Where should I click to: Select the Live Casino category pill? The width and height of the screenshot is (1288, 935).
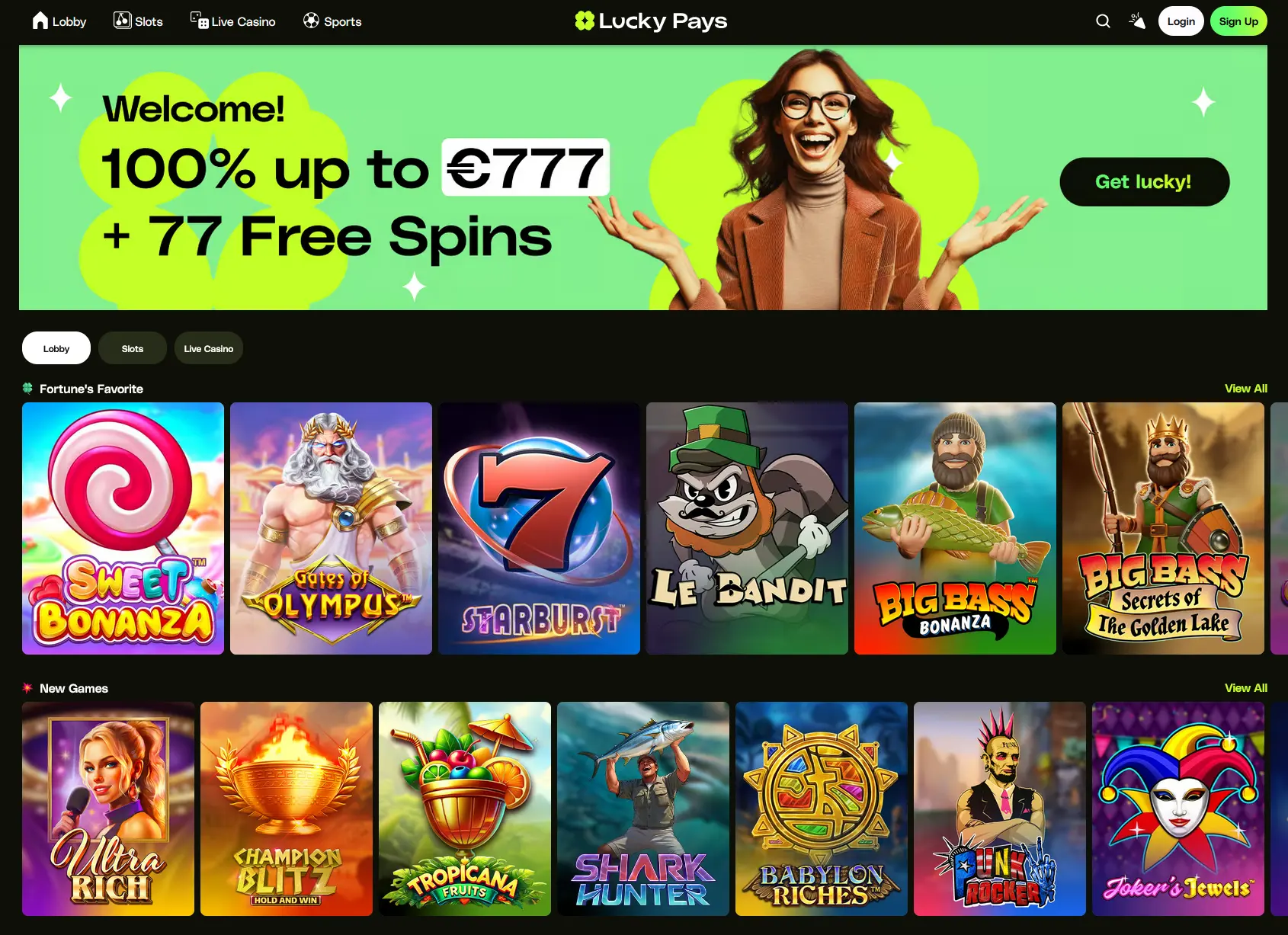pos(208,348)
